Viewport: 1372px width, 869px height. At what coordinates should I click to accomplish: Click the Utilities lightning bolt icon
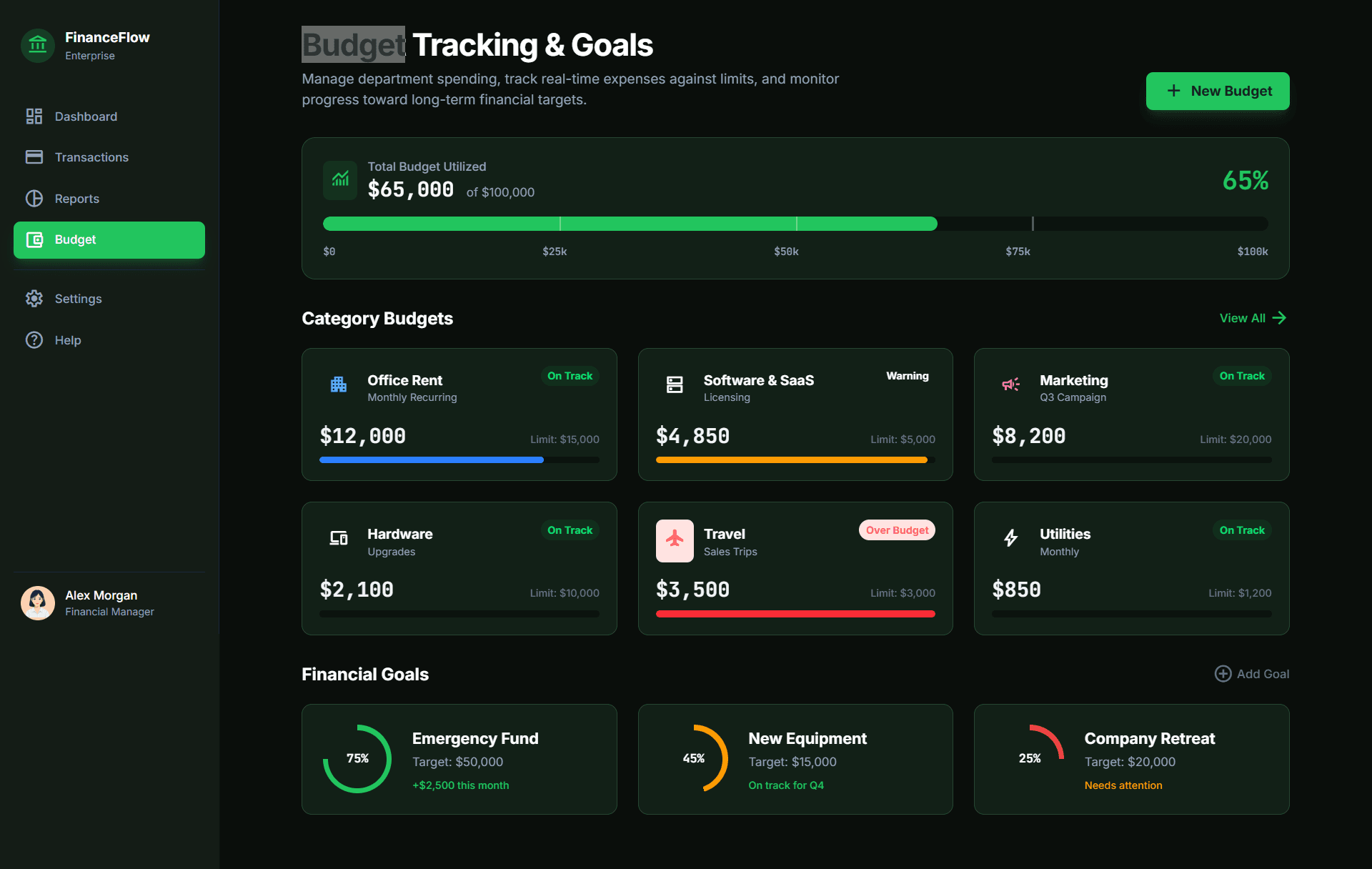(1010, 538)
